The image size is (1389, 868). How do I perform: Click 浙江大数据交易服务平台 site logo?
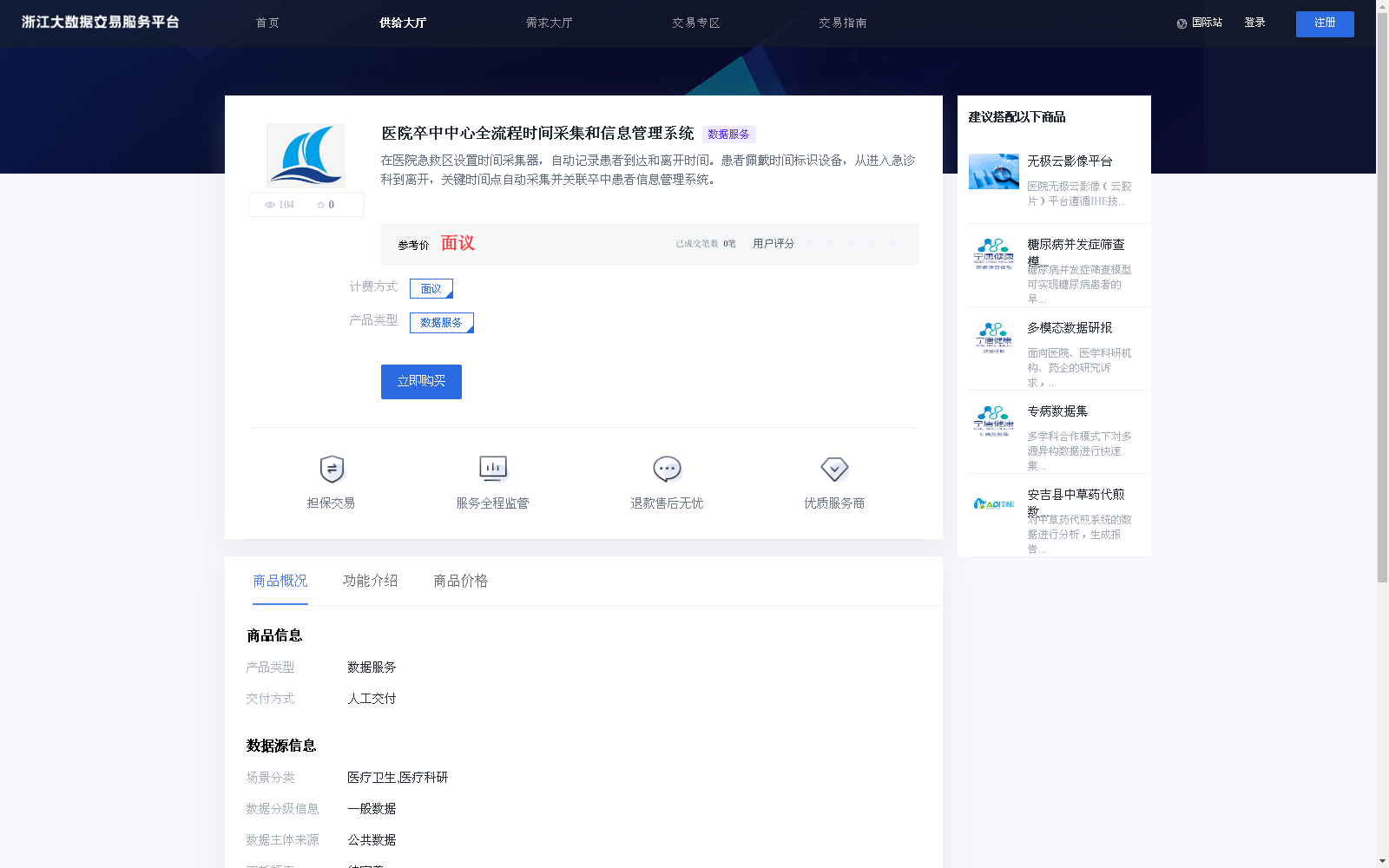[101, 23]
